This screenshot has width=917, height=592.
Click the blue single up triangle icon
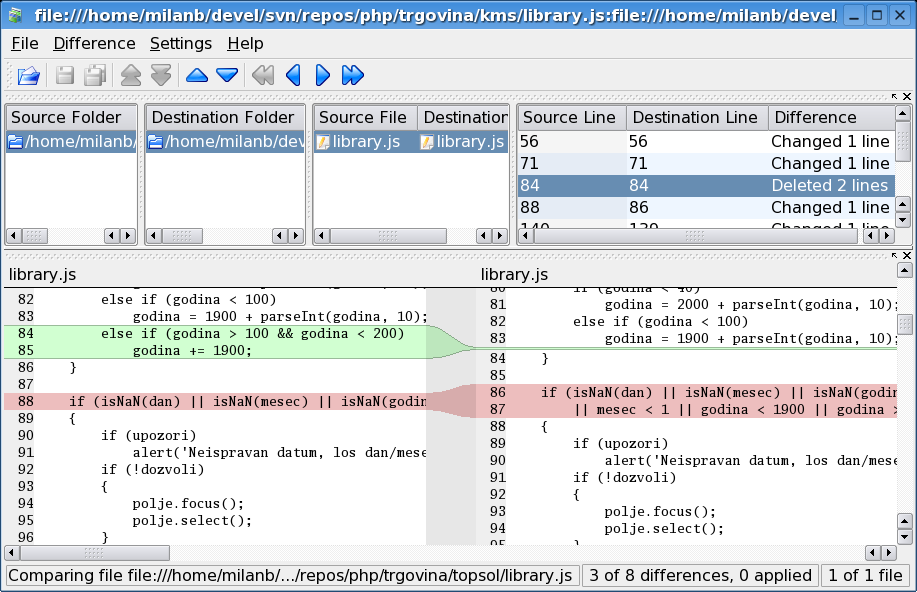click(x=197, y=75)
